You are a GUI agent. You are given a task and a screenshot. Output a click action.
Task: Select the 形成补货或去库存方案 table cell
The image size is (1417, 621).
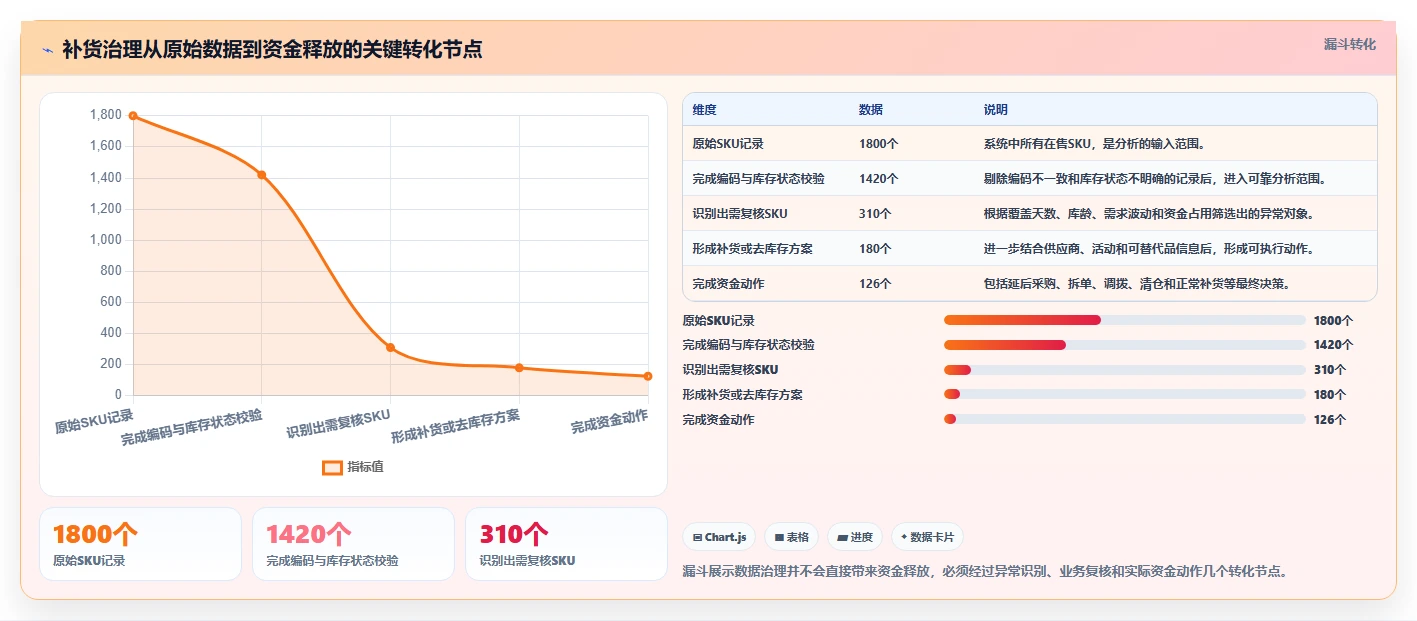[x=765, y=249]
